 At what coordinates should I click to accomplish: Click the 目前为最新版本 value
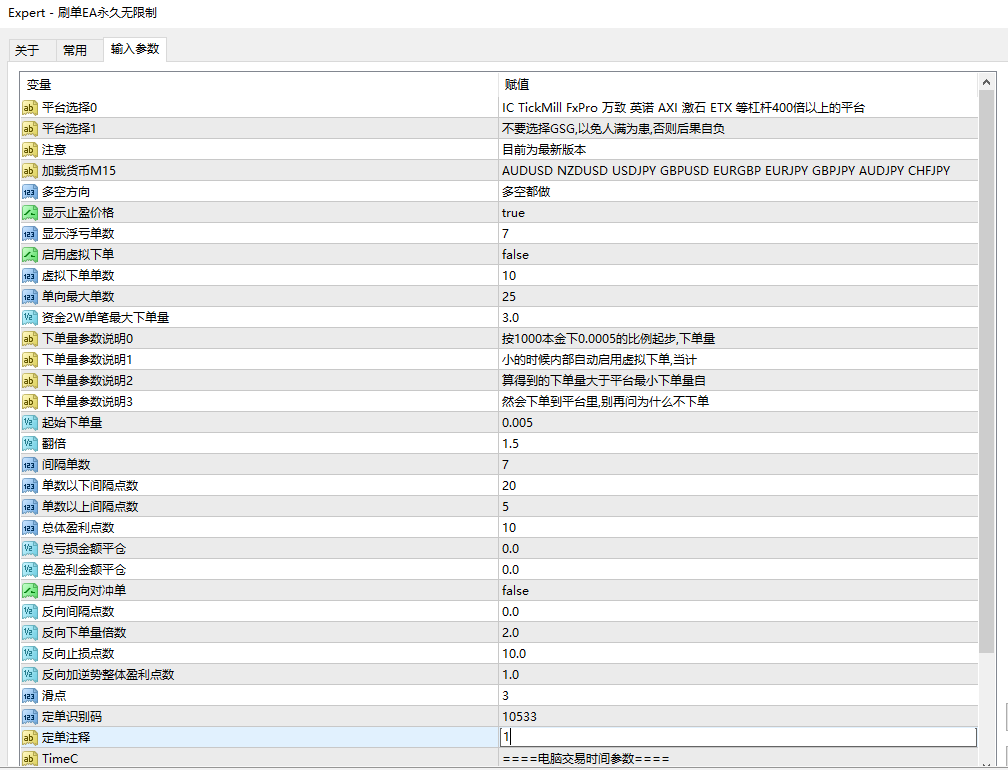point(544,150)
